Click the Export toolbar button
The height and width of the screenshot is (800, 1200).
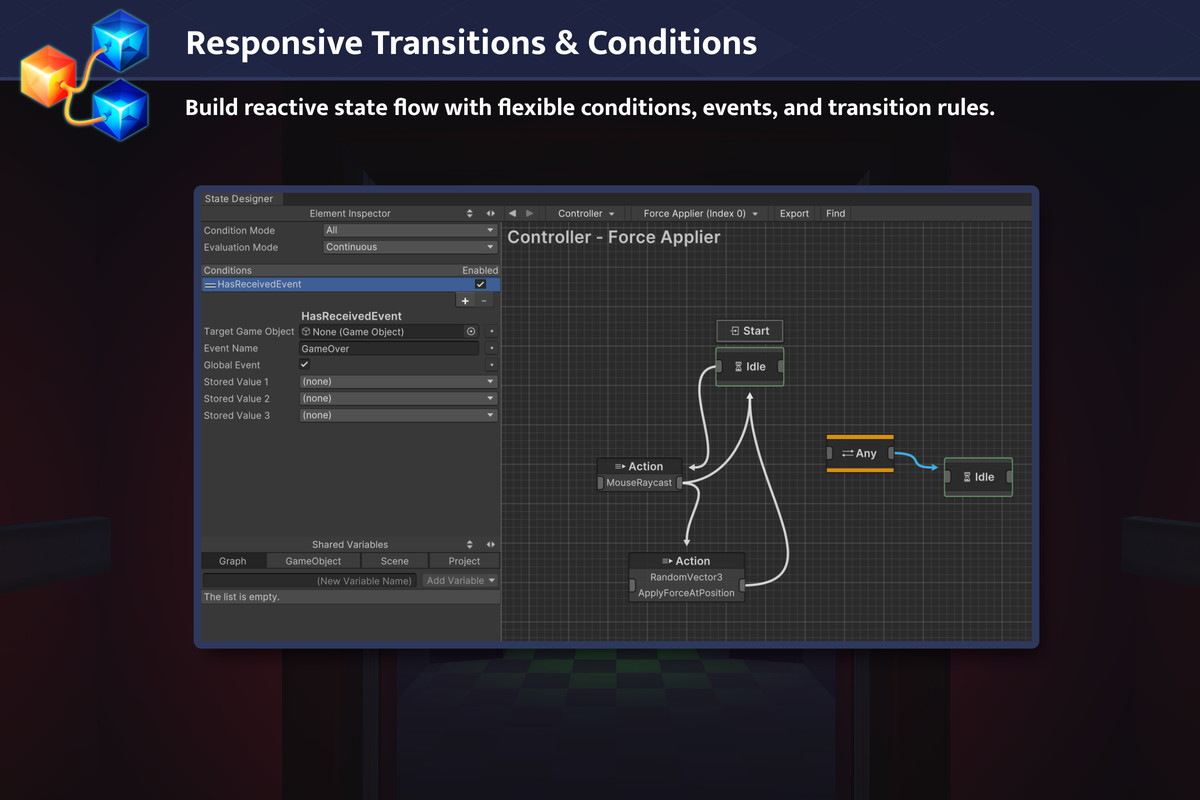(794, 213)
